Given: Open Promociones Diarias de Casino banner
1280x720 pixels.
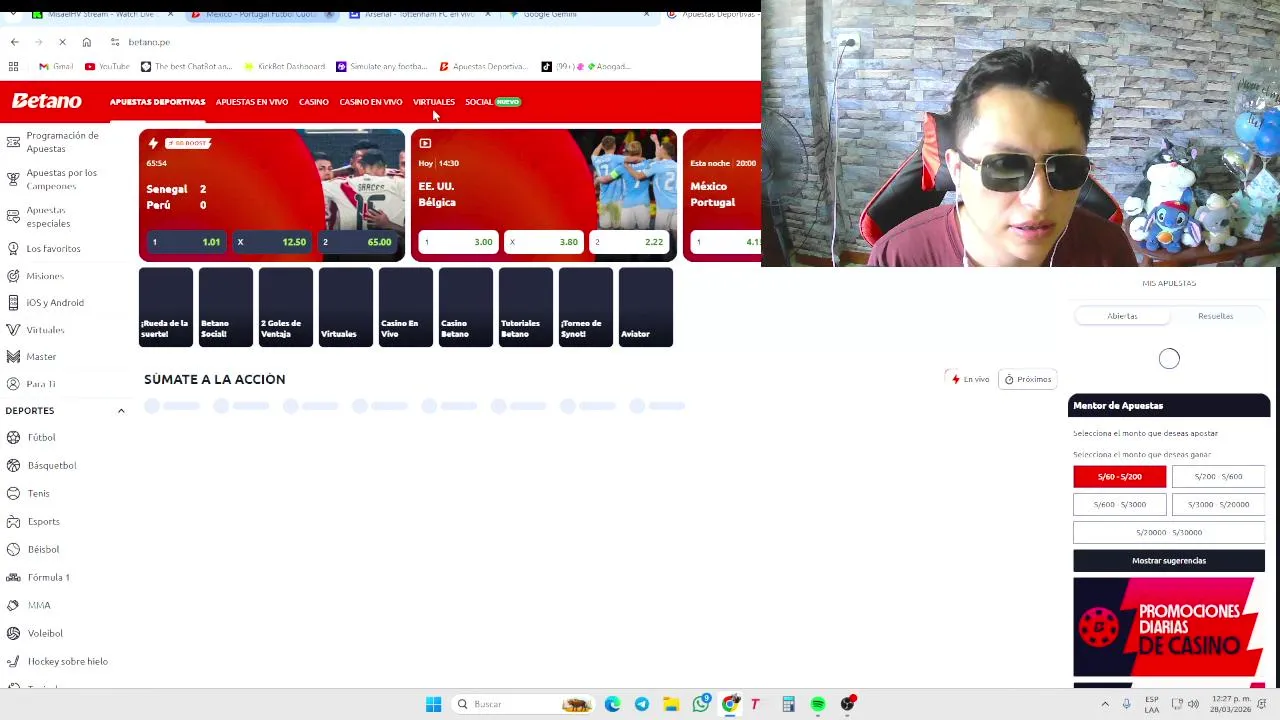Looking at the screenshot, I should pos(1169,627).
